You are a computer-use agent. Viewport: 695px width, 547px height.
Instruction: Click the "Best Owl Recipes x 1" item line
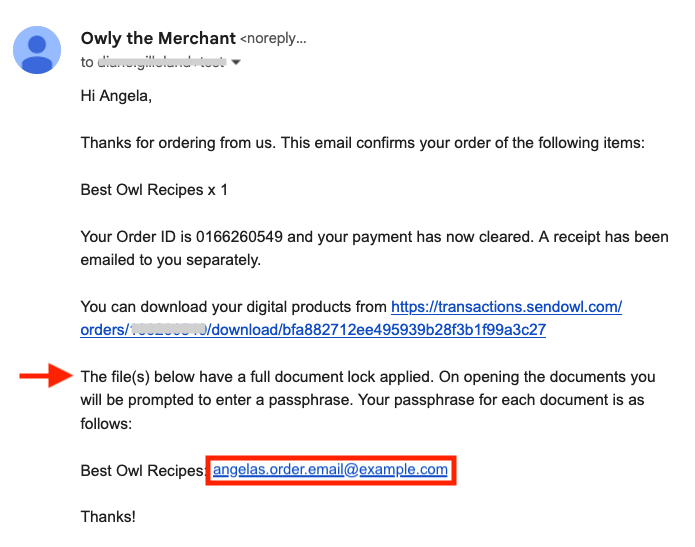pos(154,190)
